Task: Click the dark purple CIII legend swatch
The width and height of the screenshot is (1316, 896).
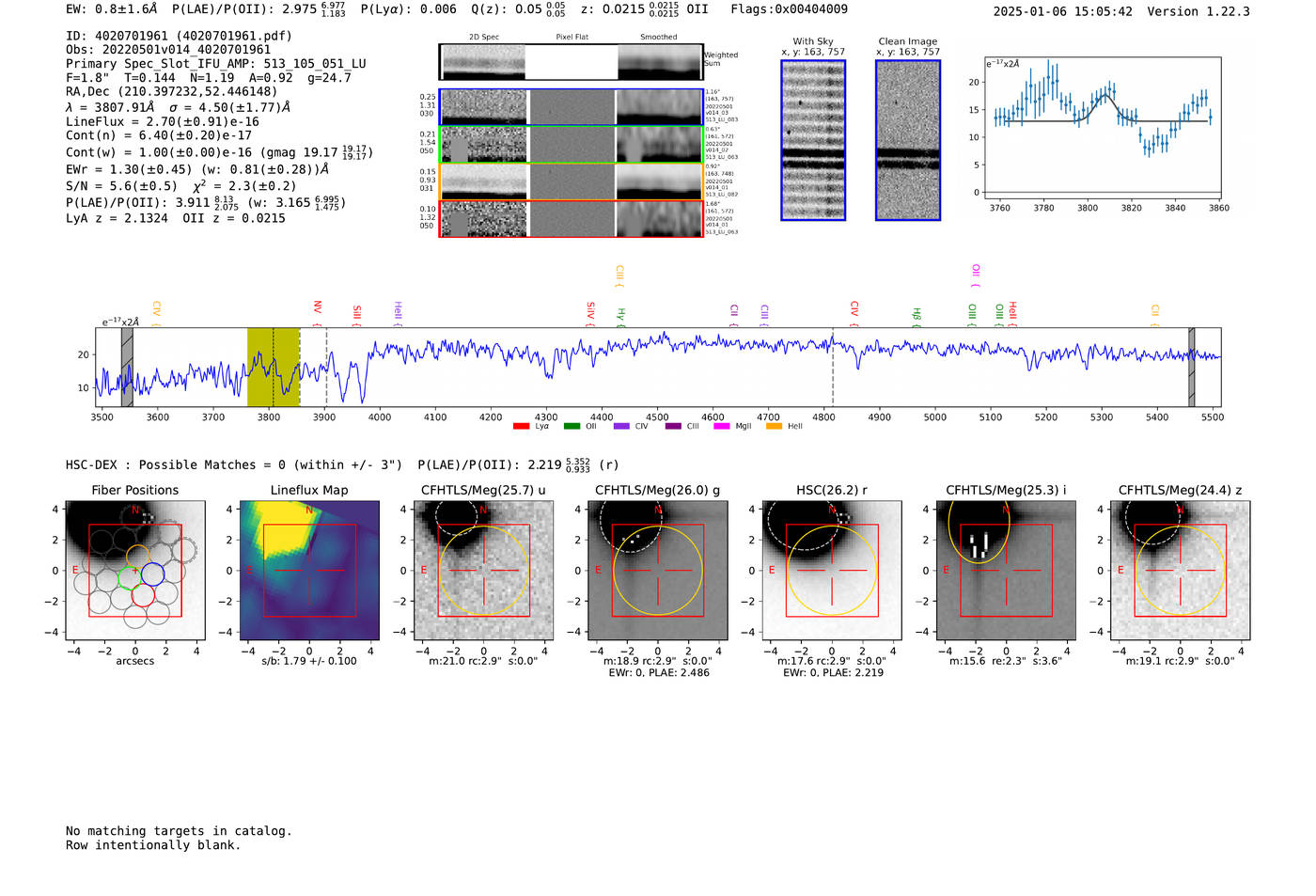Action: (673, 426)
